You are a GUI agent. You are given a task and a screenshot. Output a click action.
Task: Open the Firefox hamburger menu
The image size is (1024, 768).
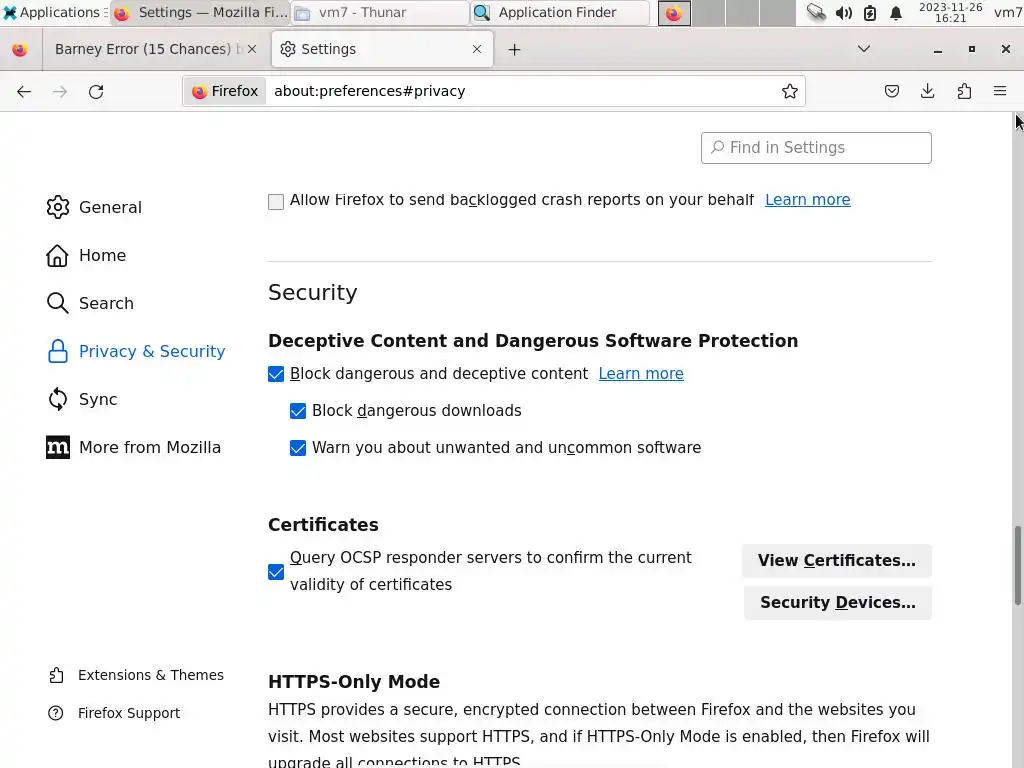coord(1000,91)
